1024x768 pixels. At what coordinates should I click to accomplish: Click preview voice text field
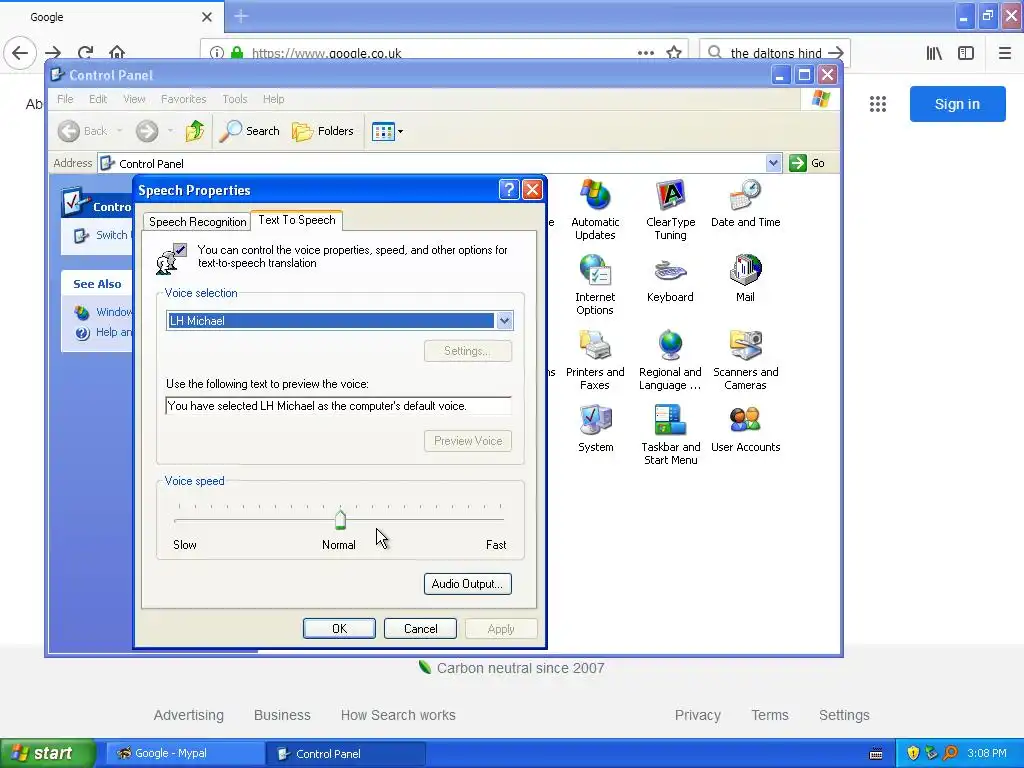338,406
